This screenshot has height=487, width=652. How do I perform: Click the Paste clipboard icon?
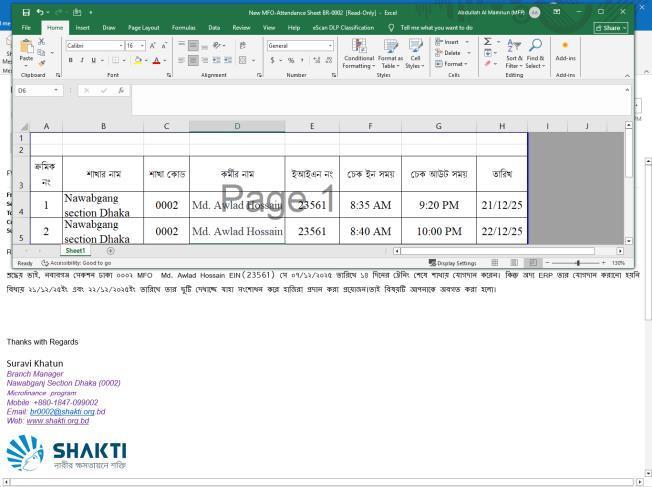coord(27,51)
